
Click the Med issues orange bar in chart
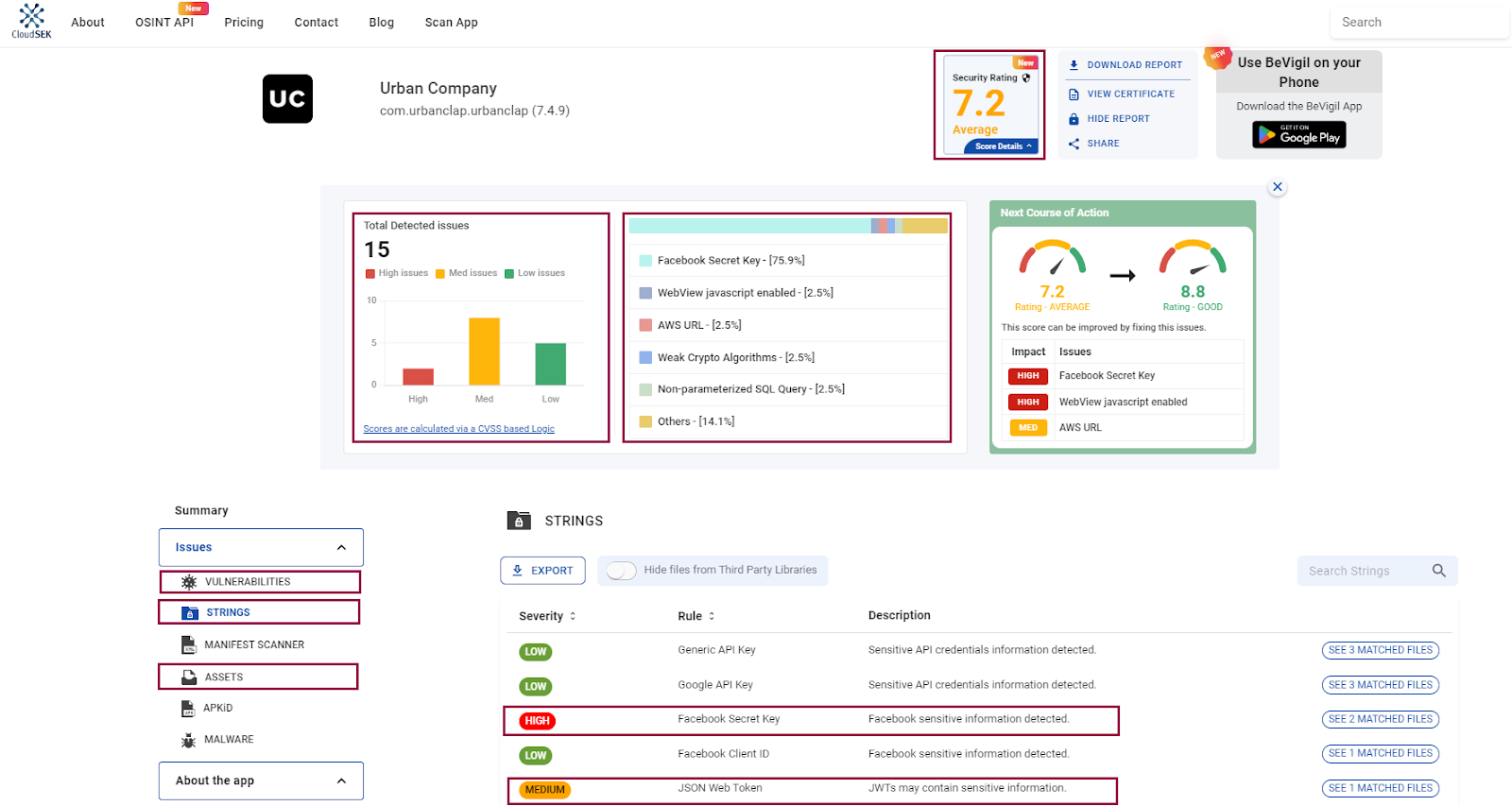click(x=484, y=352)
